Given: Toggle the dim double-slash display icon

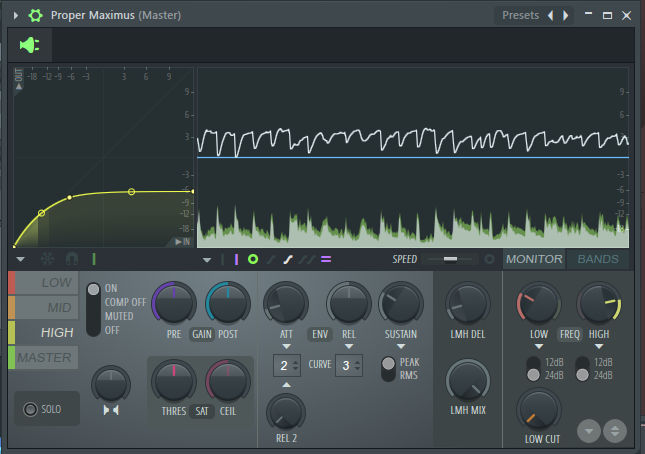Looking at the screenshot, I should [x=307, y=259].
